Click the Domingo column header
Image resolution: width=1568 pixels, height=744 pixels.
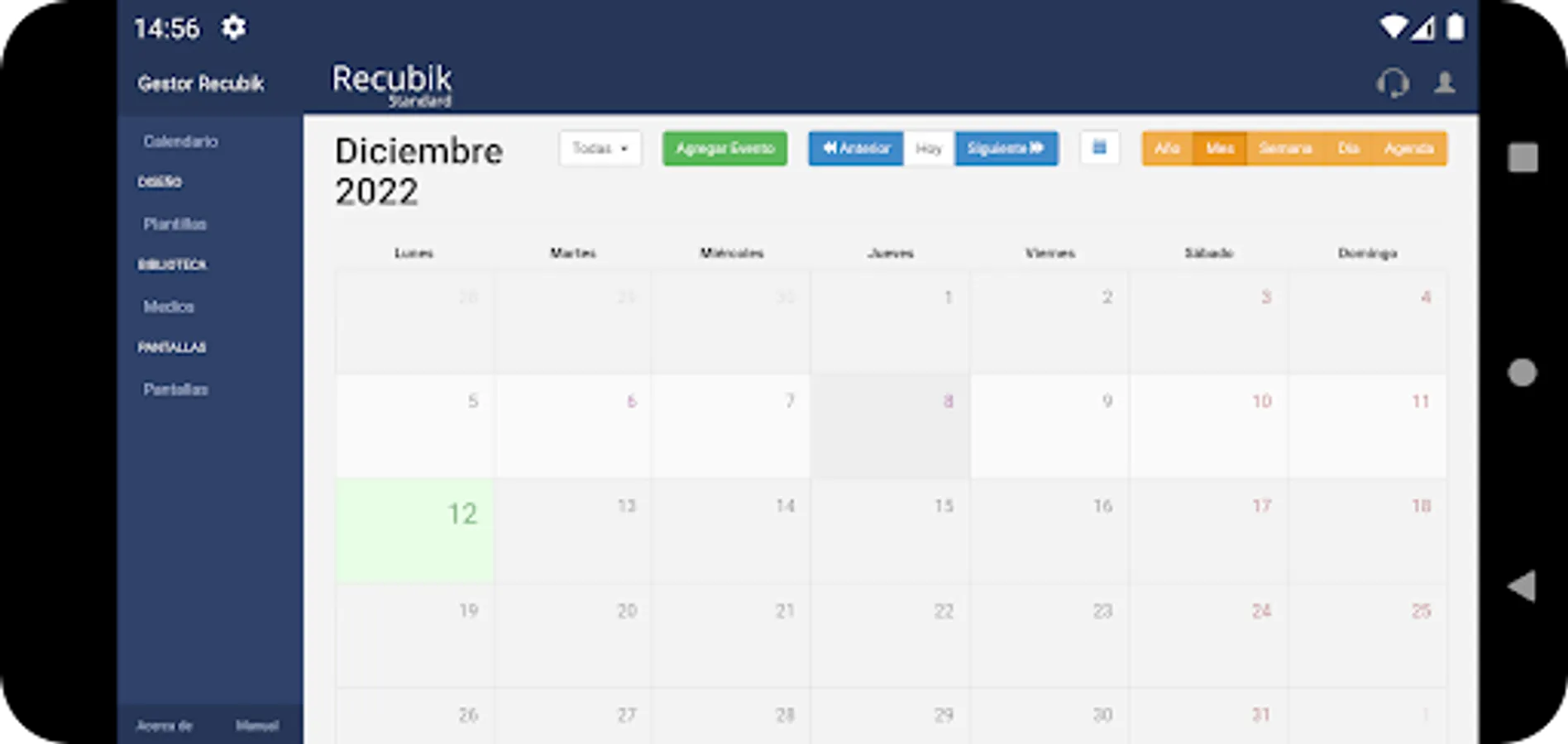[1368, 253]
